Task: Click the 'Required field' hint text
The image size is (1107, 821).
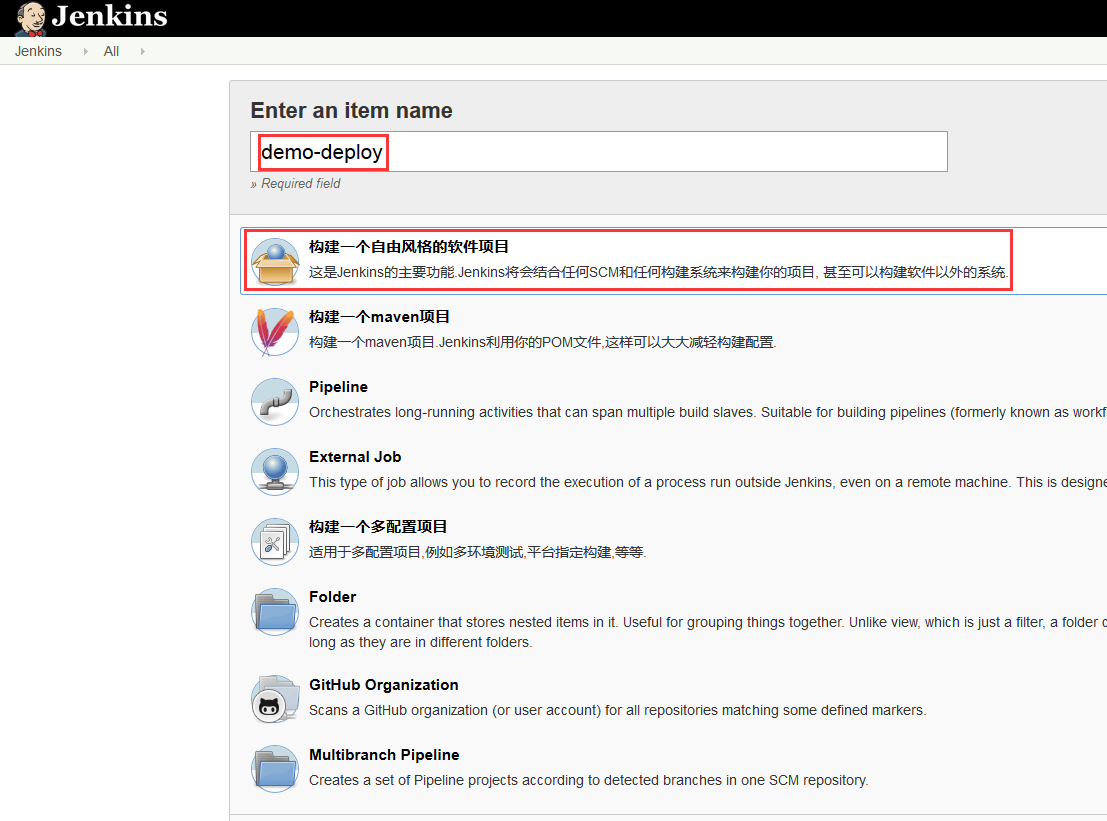Action: tap(301, 184)
